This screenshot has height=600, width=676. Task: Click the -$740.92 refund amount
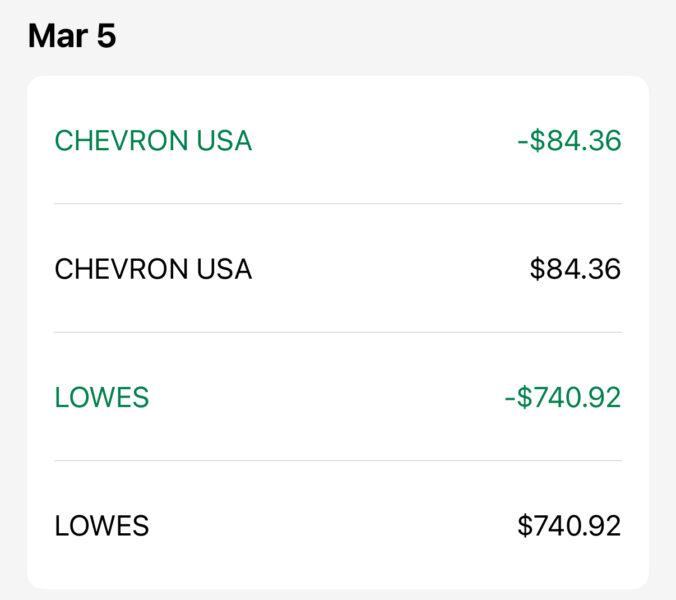tap(562, 397)
